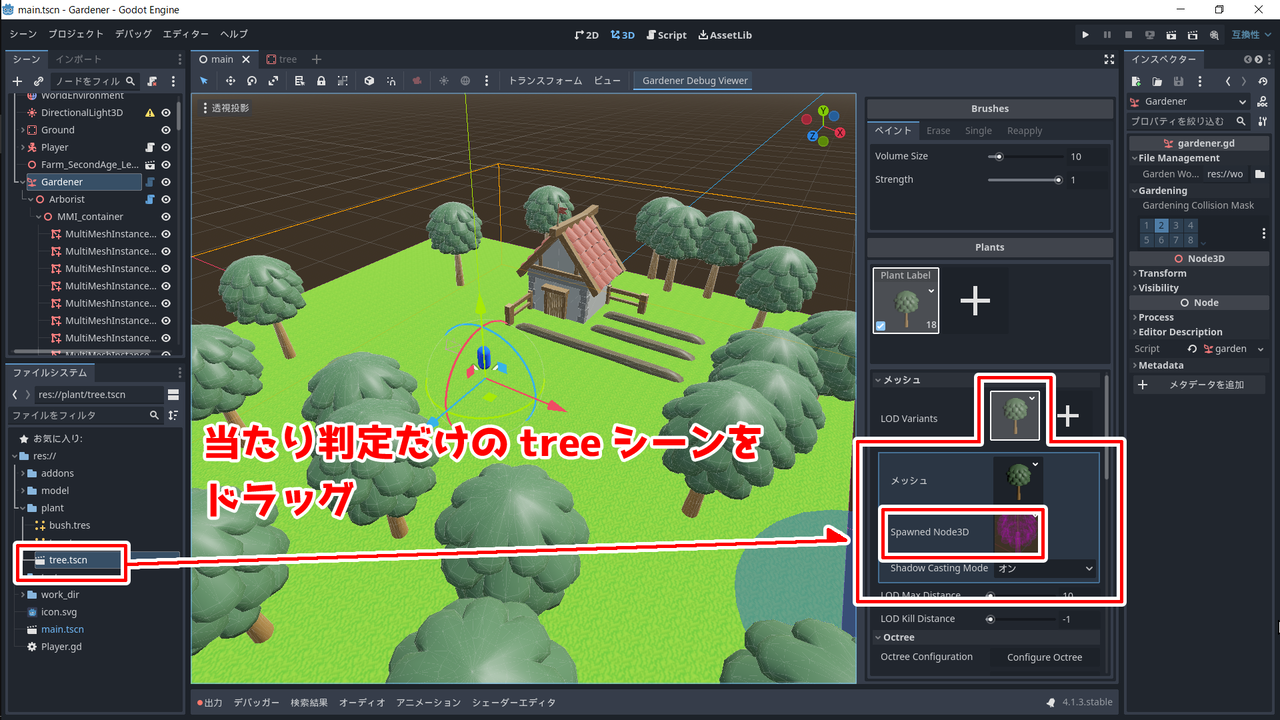The image size is (1280, 720).
Task: Hide the DirectionalLight3D node
Action: 166,113
